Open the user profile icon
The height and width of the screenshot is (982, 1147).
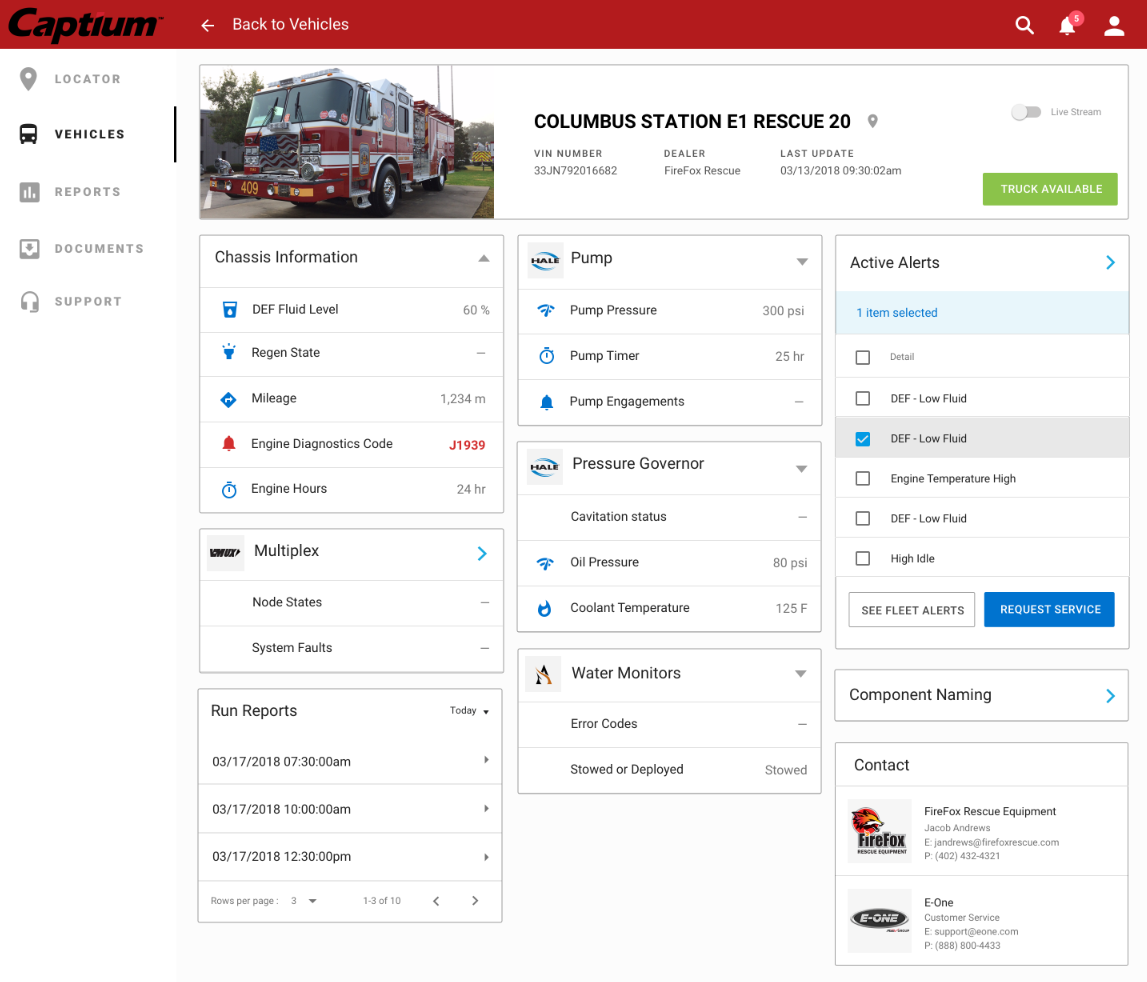[1113, 26]
